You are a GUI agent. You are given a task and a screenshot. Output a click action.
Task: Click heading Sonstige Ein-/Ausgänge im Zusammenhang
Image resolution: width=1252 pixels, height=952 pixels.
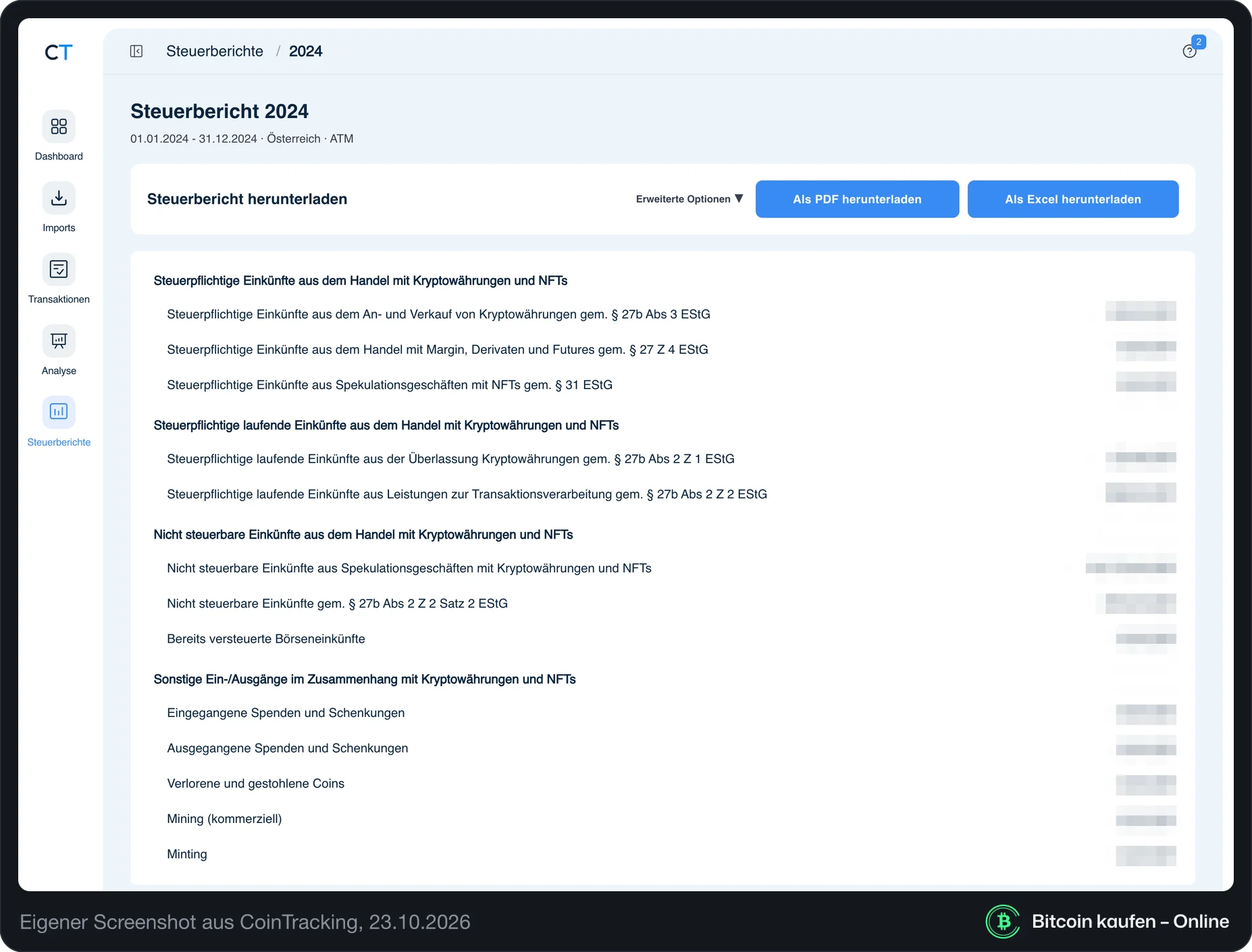click(x=365, y=679)
